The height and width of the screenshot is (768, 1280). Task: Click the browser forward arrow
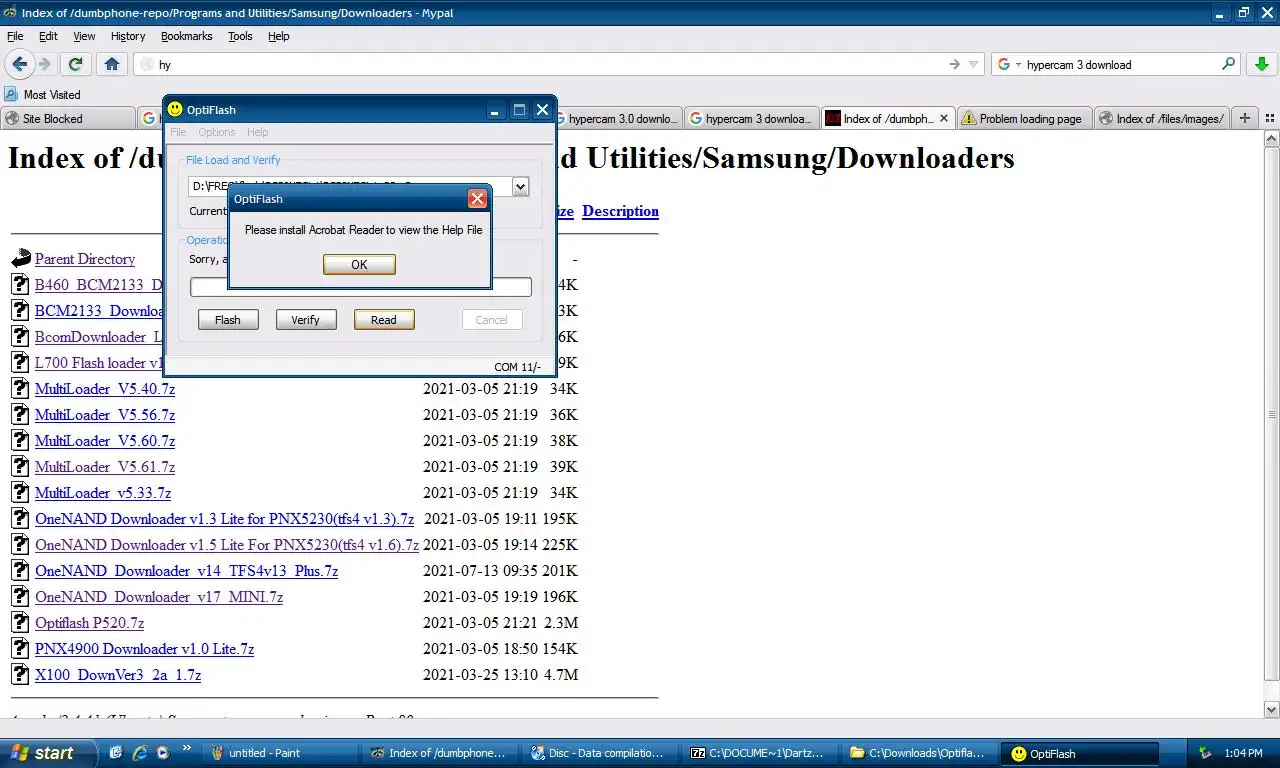[x=44, y=64]
